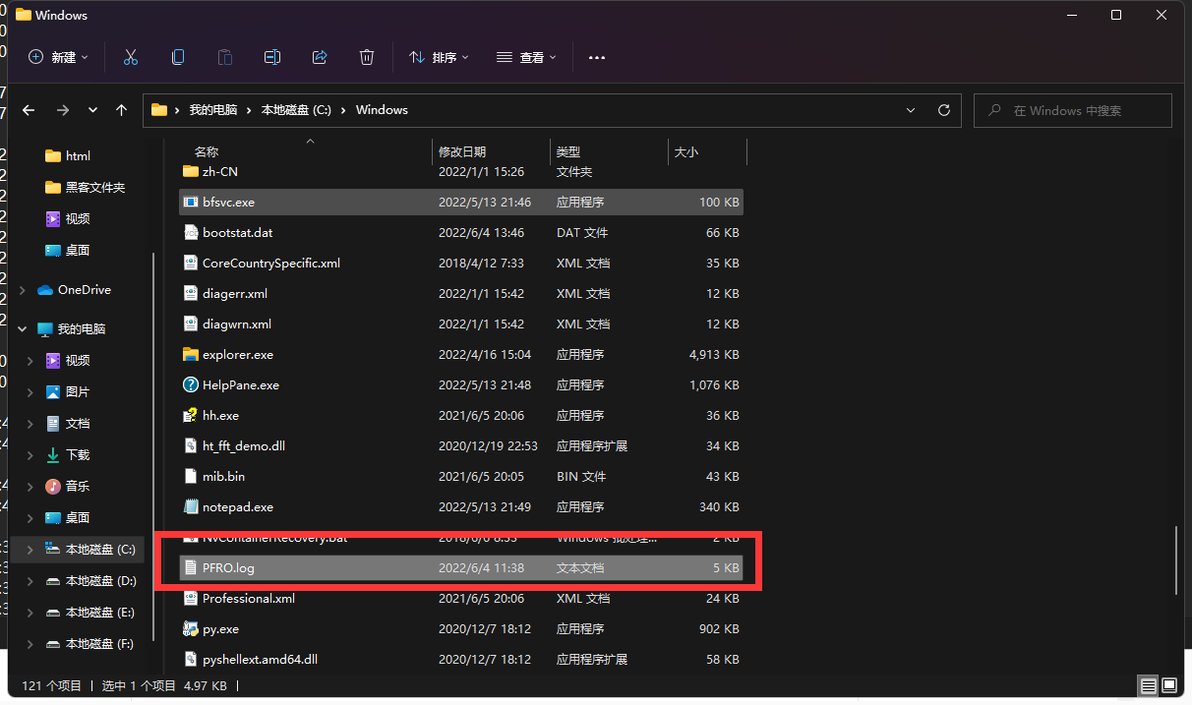Sort by the 大小 column header

(686, 152)
